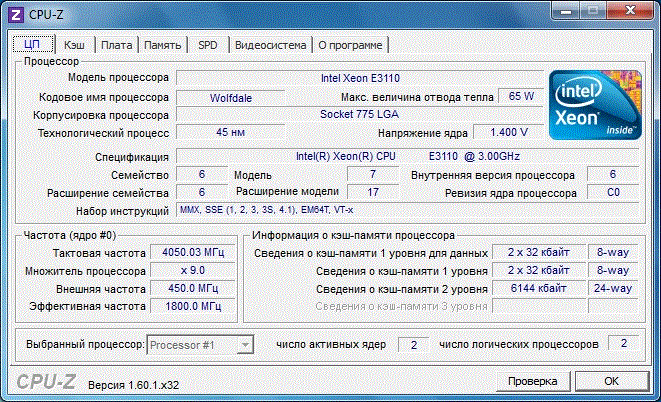Click the Intel Xeon E3110 model field
The image size is (661, 402).
point(358,77)
